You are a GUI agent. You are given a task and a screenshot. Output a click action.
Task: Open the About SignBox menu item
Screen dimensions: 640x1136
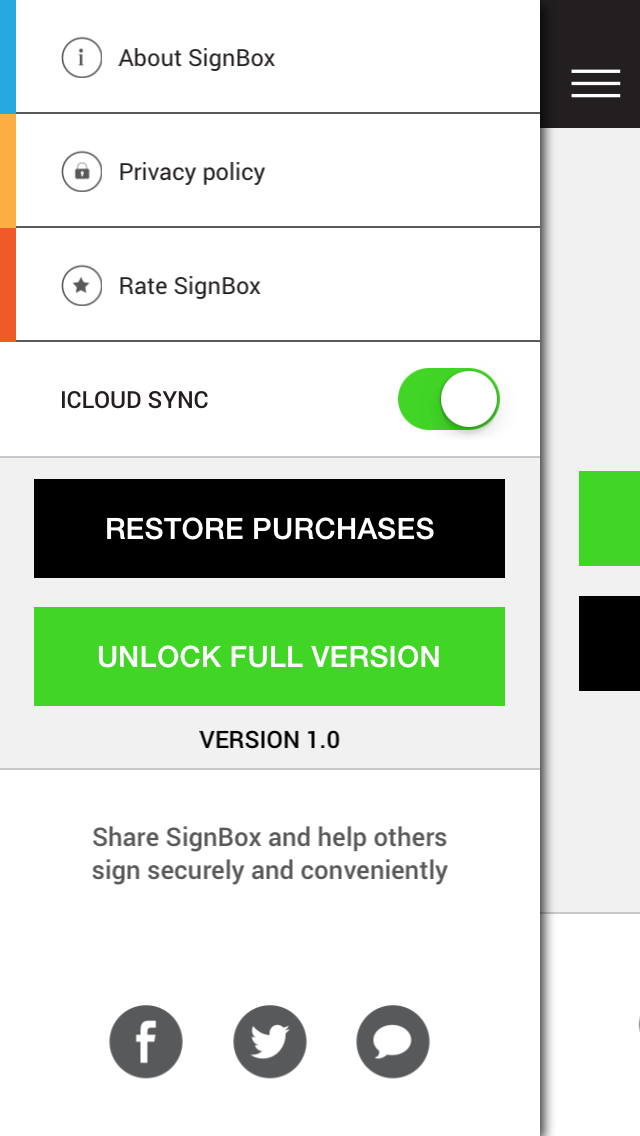pyautogui.click(x=197, y=58)
